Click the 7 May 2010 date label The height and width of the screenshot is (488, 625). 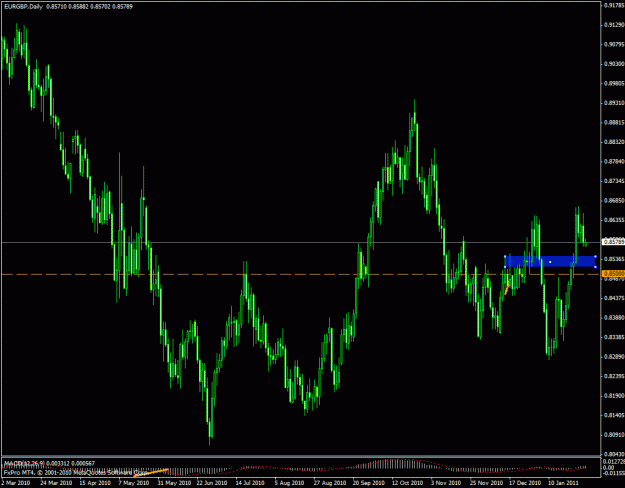tap(134, 483)
